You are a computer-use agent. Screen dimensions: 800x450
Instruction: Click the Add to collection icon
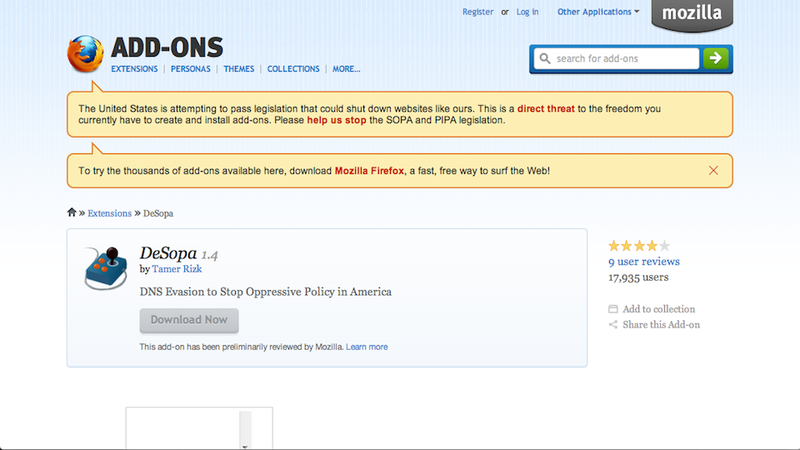(x=613, y=309)
